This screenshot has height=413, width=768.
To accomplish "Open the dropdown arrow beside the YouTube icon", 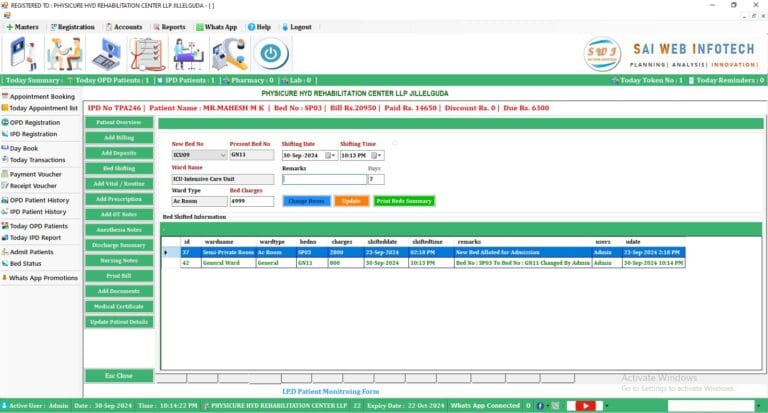I will point(606,406).
